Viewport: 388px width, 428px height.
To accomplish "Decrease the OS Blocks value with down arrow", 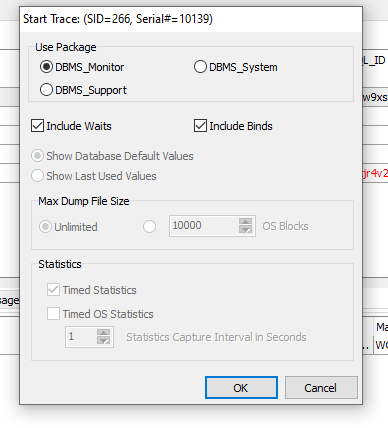I will [246, 230].
